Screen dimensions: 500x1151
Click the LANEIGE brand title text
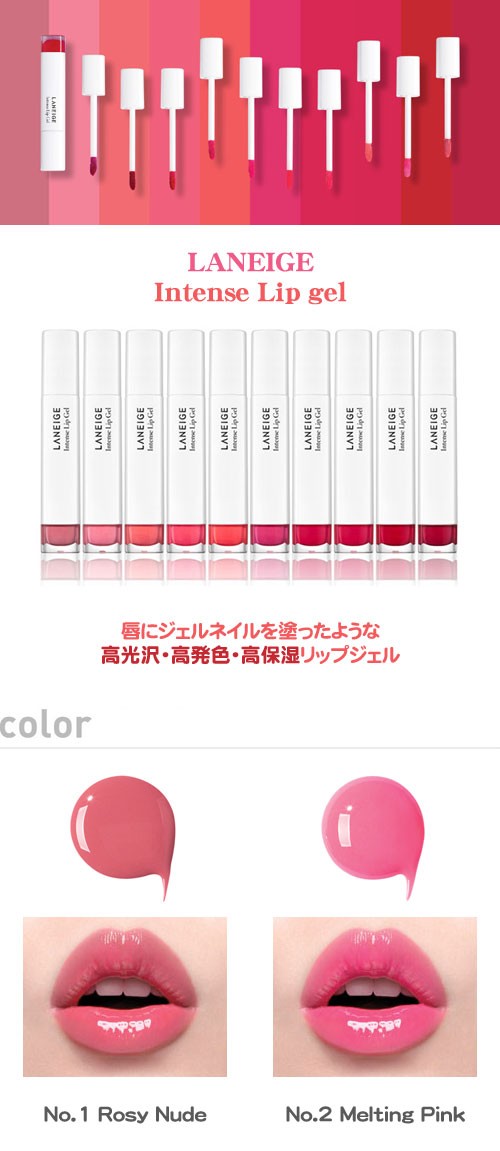[250, 262]
